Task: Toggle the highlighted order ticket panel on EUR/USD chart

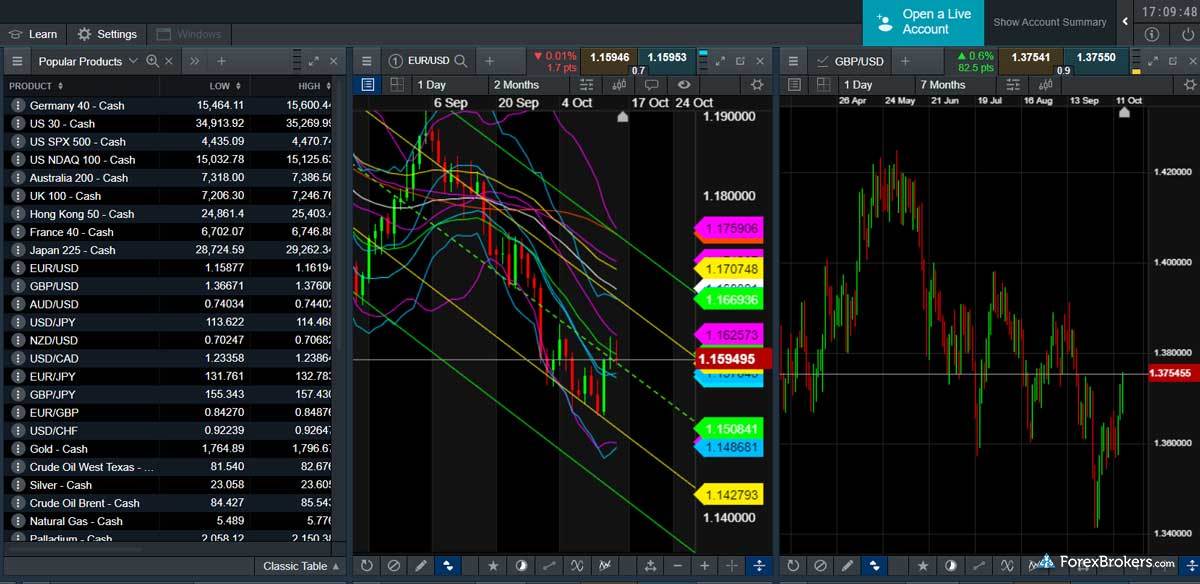Action: click(367, 85)
